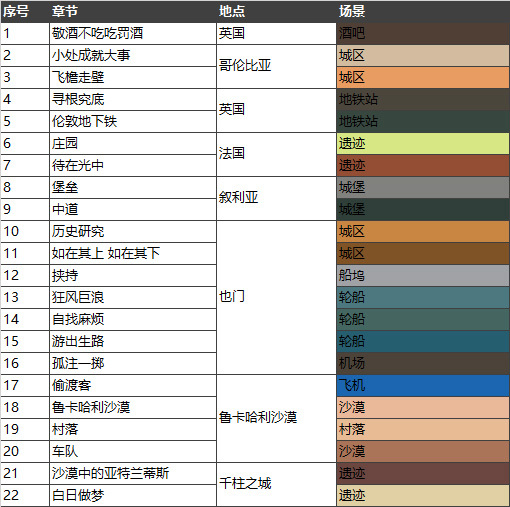Click location cell 英国 in row 1
510x507 pixels.
tap(276, 33)
